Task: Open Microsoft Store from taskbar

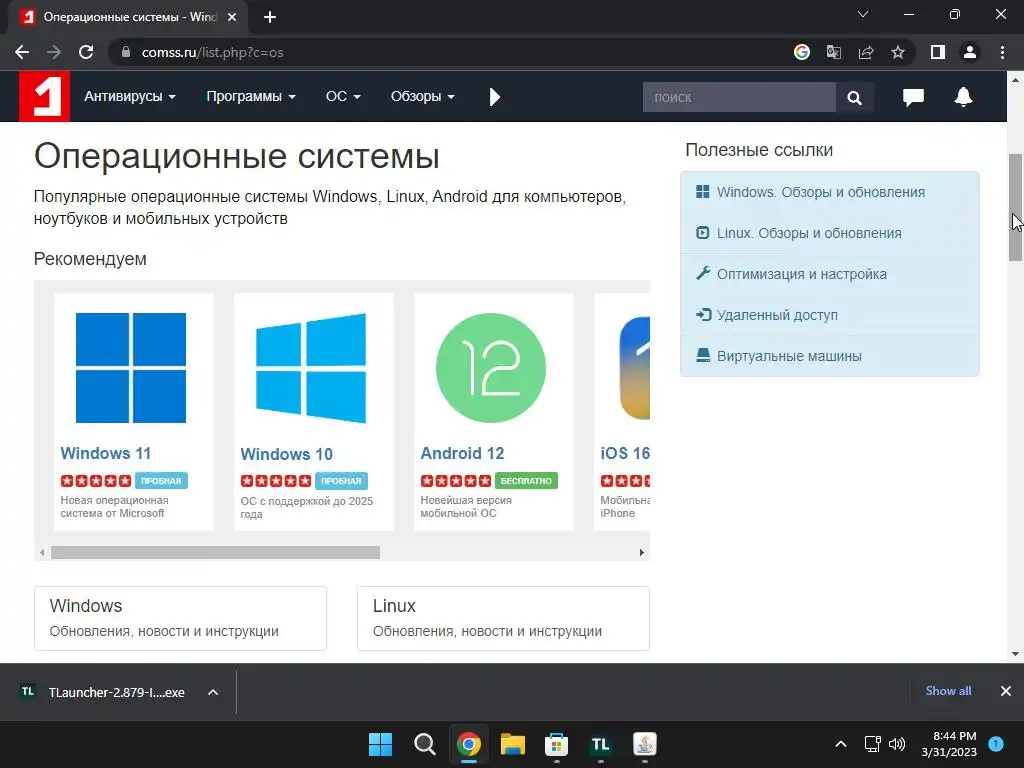Action: (x=556, y=744)
